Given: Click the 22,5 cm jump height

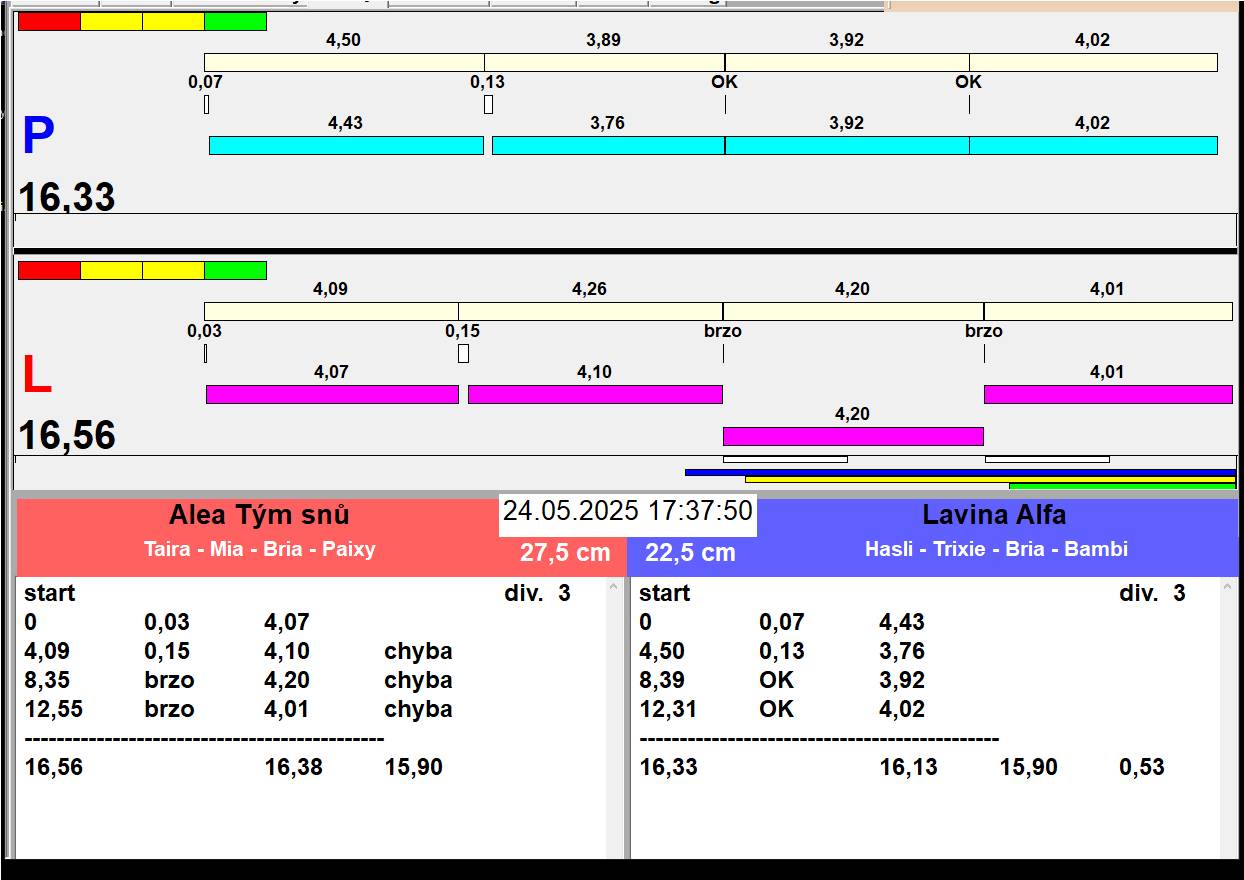Looking at the screenshot, I should pos(690,553).
